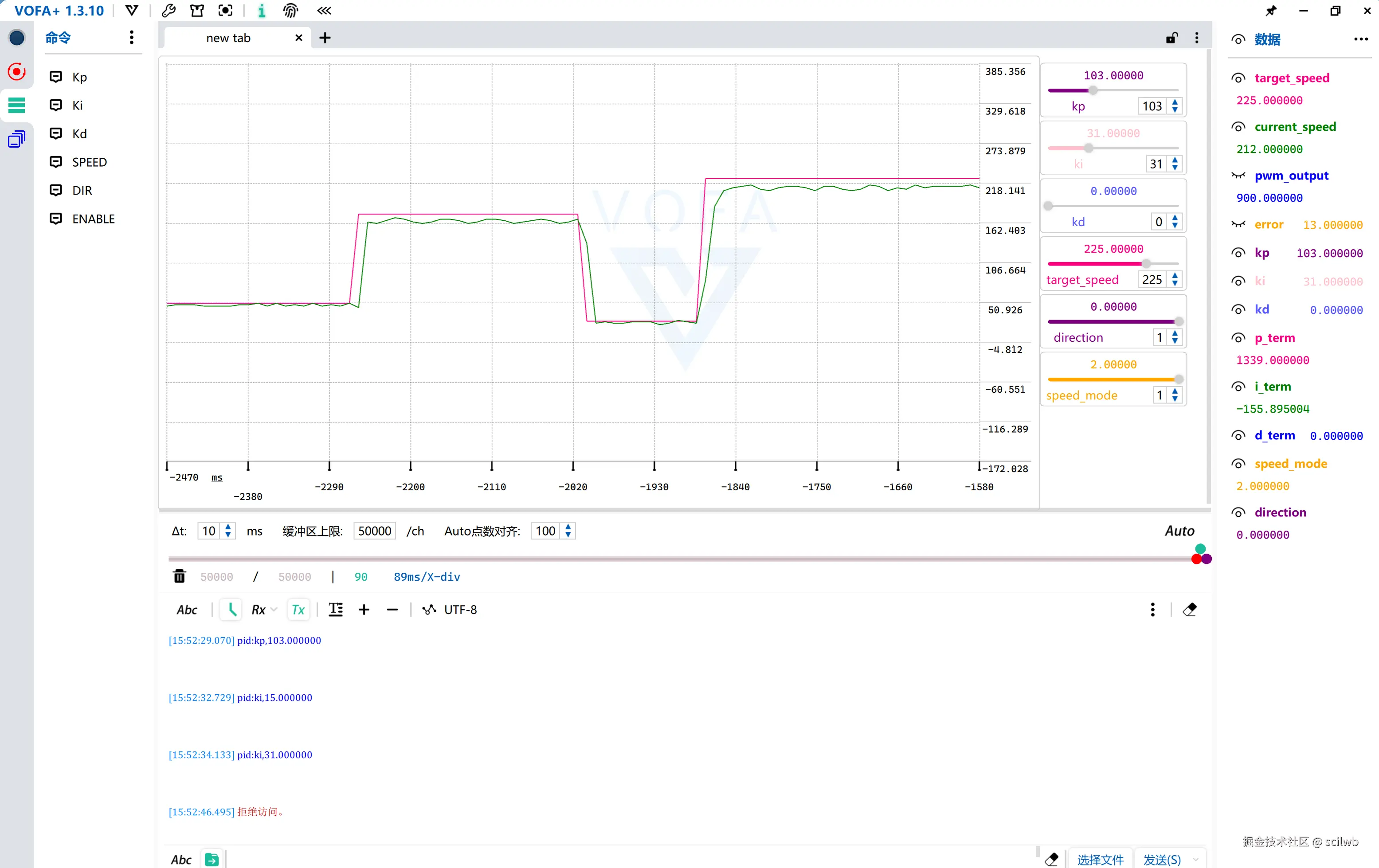
Task: Open the widgets stack icon in sidebar
Action: coord(16,139)
